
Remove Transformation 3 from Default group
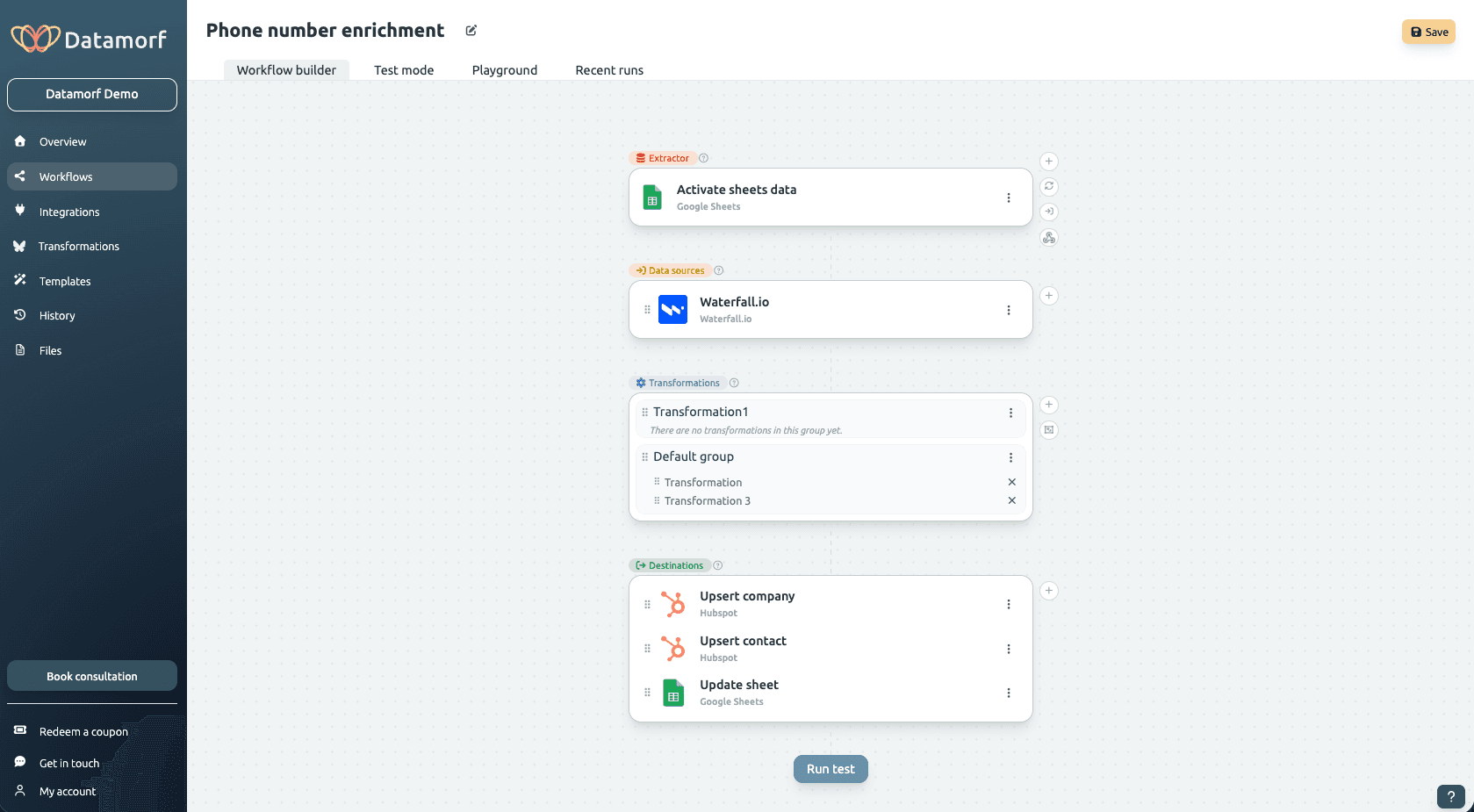pos(1011,500)
